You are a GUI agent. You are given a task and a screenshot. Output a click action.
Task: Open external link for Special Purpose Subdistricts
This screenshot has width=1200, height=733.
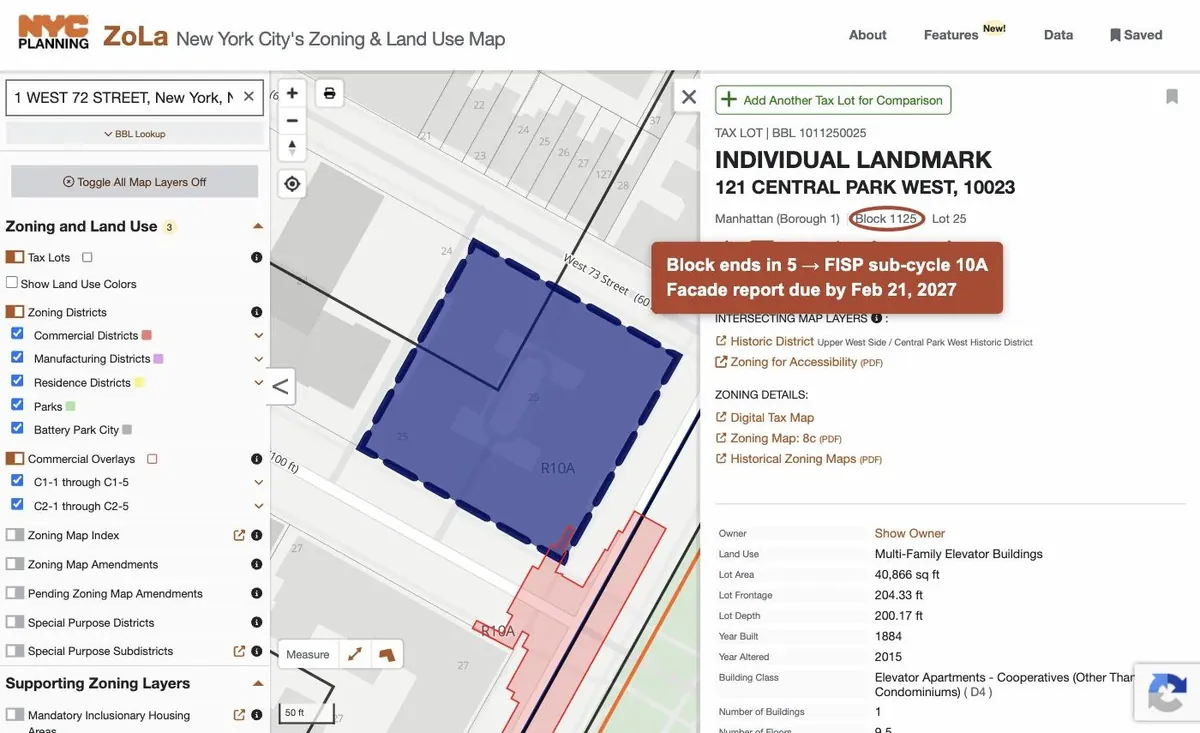(x=239, y=651)
